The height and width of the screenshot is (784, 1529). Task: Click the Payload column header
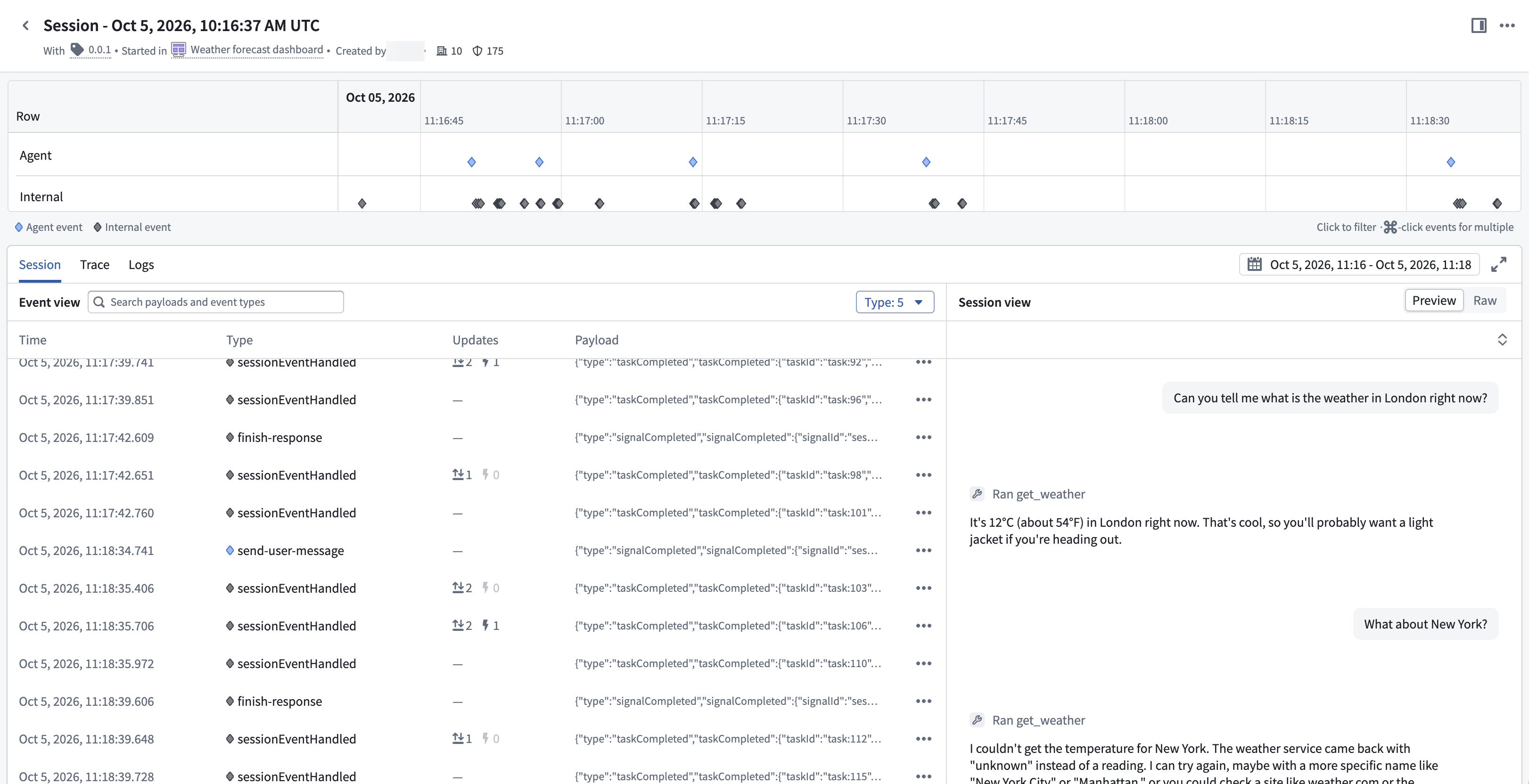pyautogui.click(x=597, y=340)
